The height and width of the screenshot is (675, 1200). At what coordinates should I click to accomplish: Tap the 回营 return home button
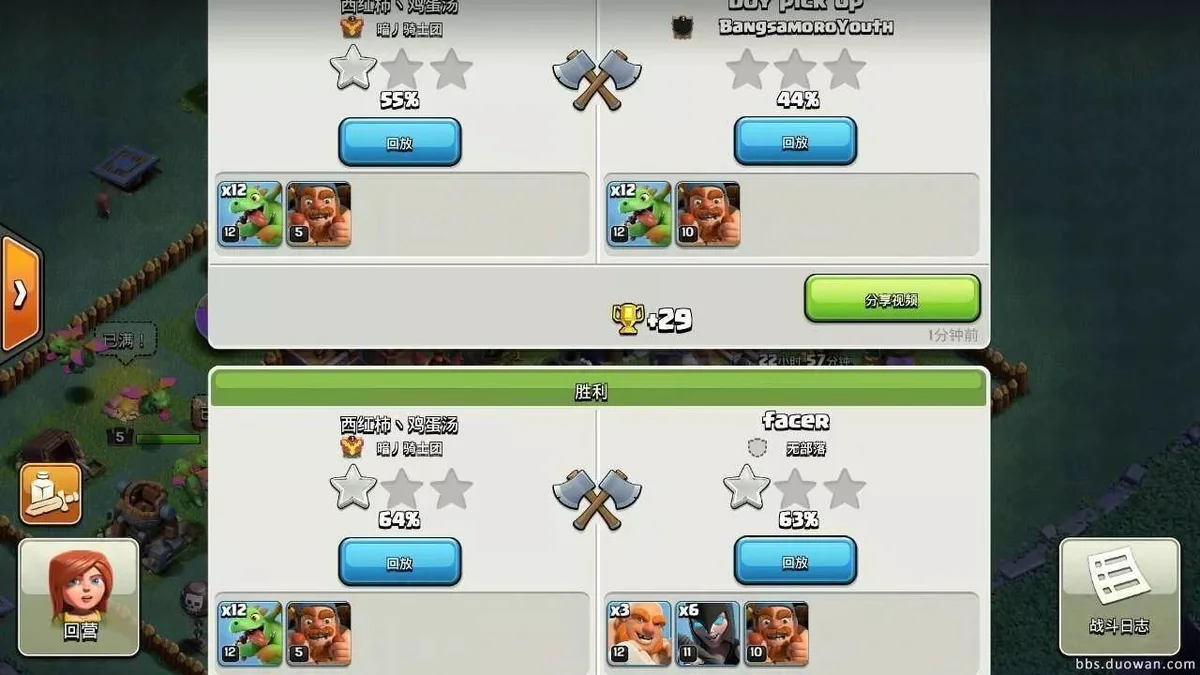(x=79, y=597)
